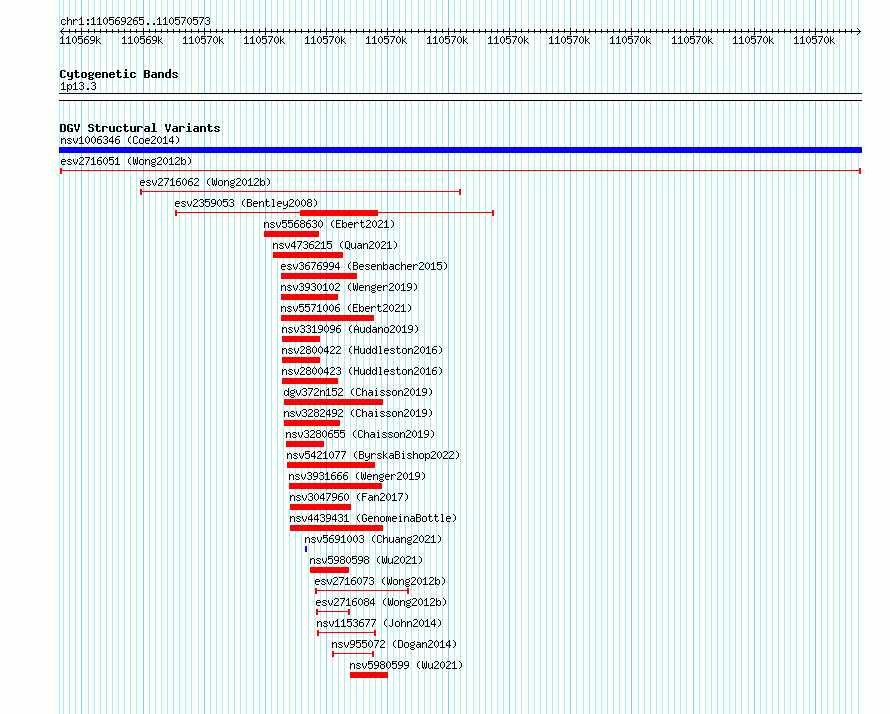Open dgv372n152 (Chaisson2019) variant
The width and height of the screenshot is (890, 714).
(358, 392)
